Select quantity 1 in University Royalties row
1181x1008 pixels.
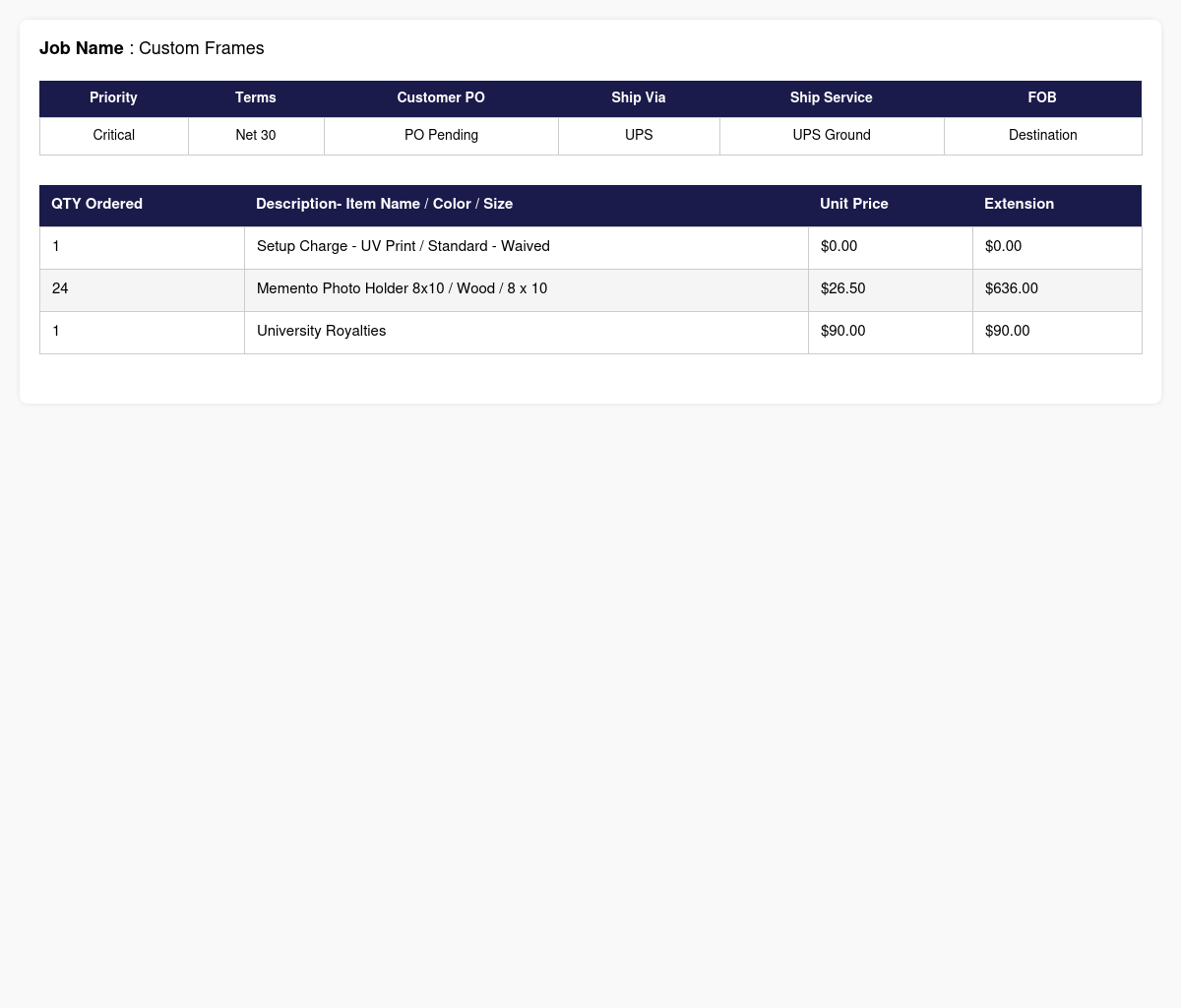coord(143,332)
